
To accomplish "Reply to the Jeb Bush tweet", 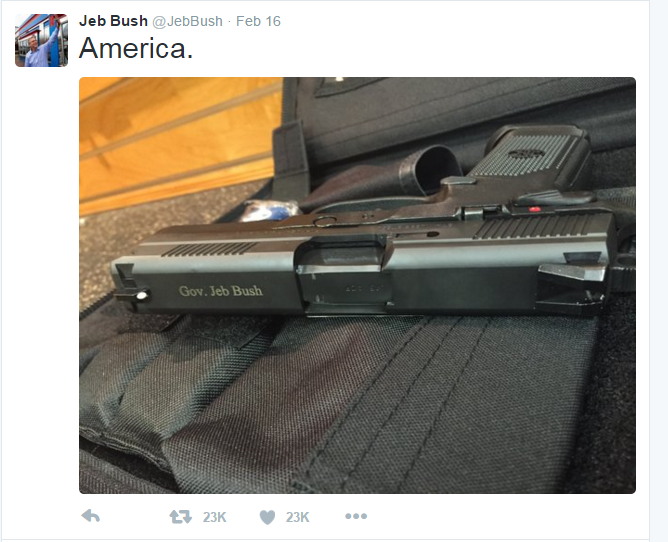I will (x=90, y=516).
